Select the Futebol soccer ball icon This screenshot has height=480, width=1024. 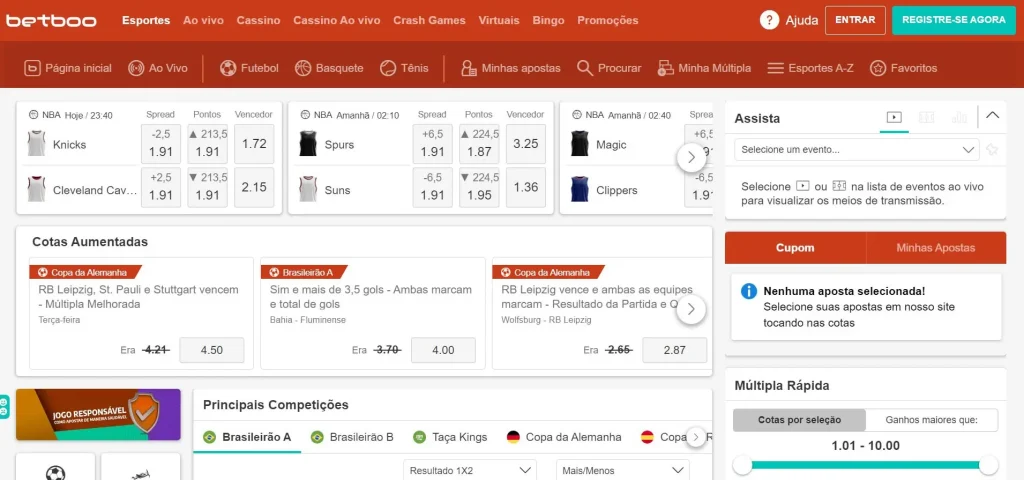(x=228, y=68)
